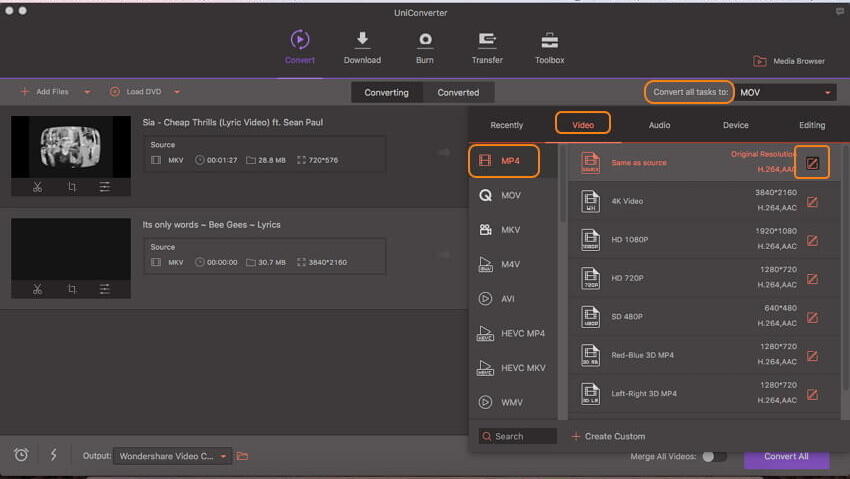The width and height of the screenshot is (850, 479).
Task: Crop the Bee Gees video
Action: click(72, 289)
